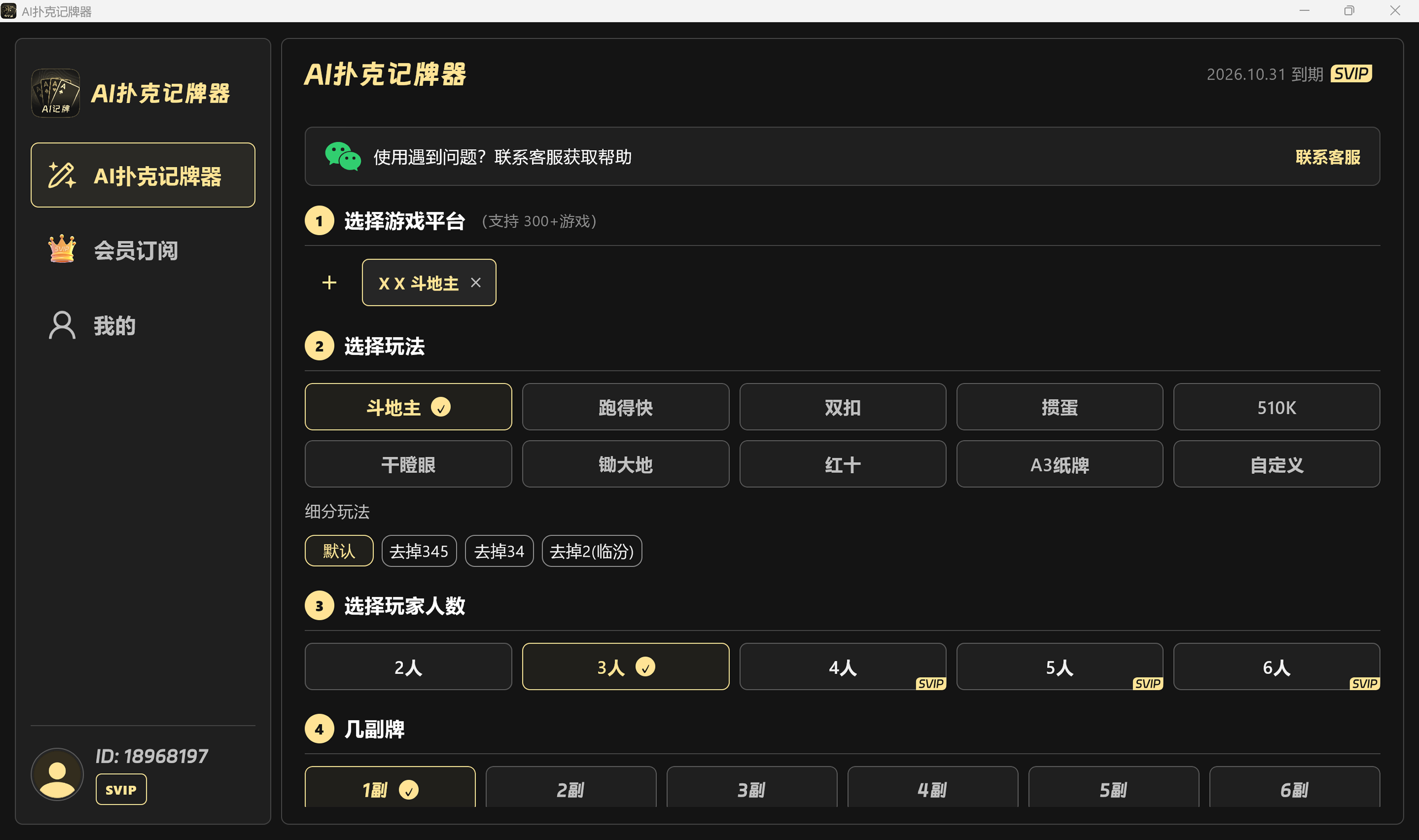The height and width of the screenshot is (840, 1419).
Task: Select A3纸牌 game mode
Action: pyautogui.click(x=1060, y=464)
